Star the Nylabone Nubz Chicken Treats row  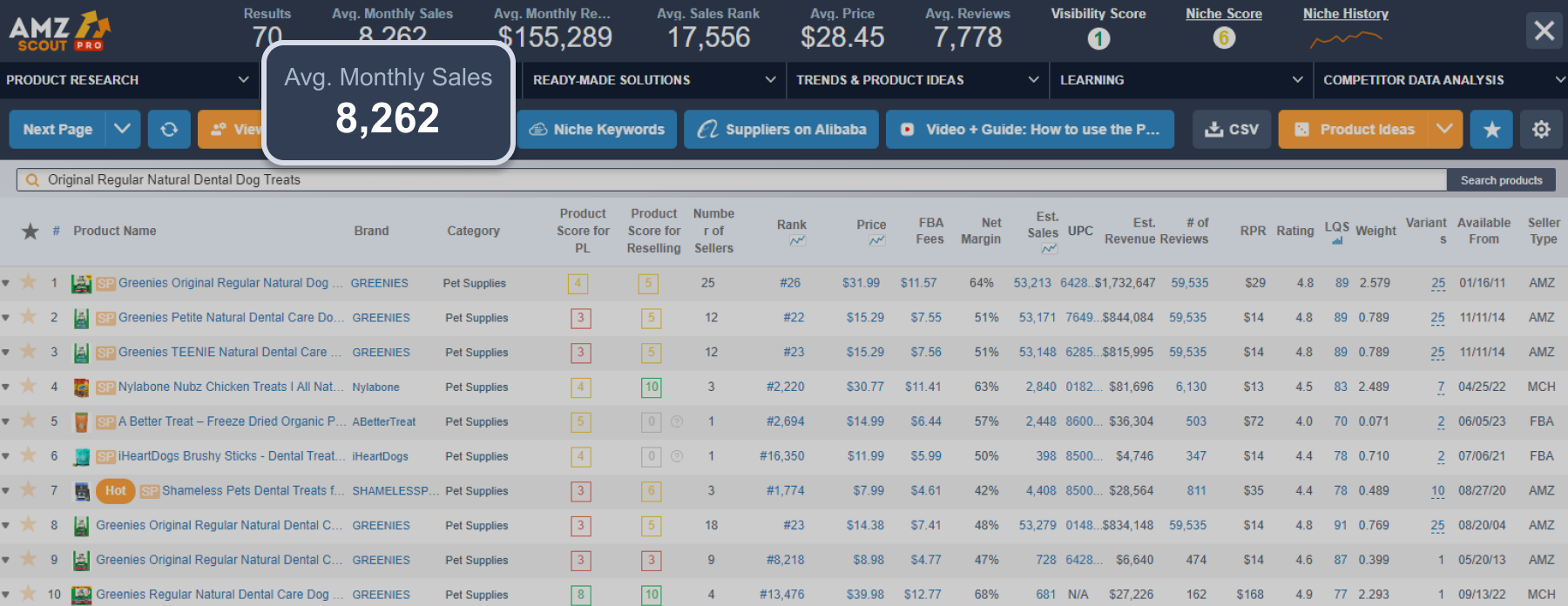[29, 385]
